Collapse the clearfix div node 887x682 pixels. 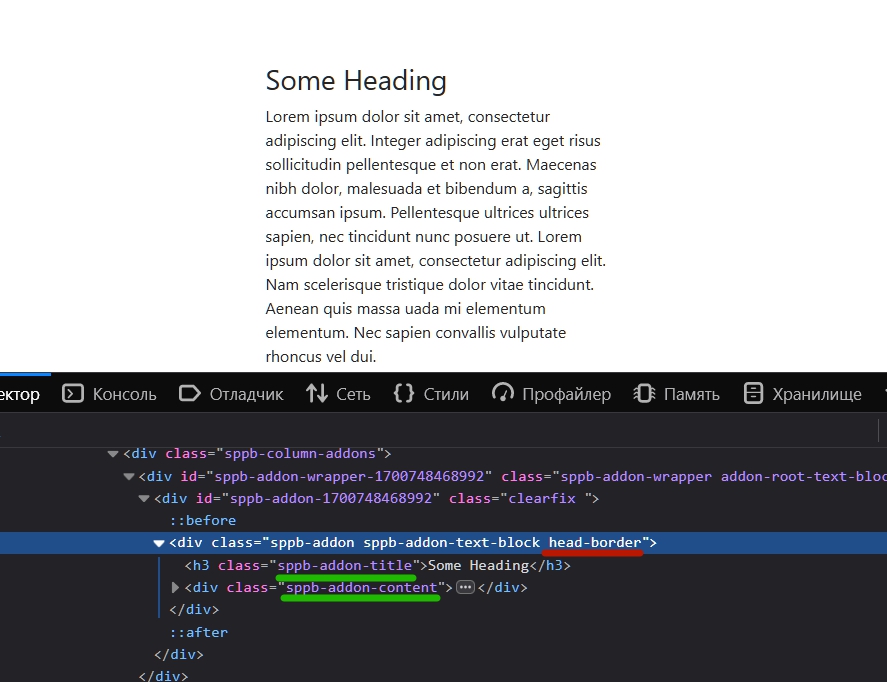coord(145,499)
